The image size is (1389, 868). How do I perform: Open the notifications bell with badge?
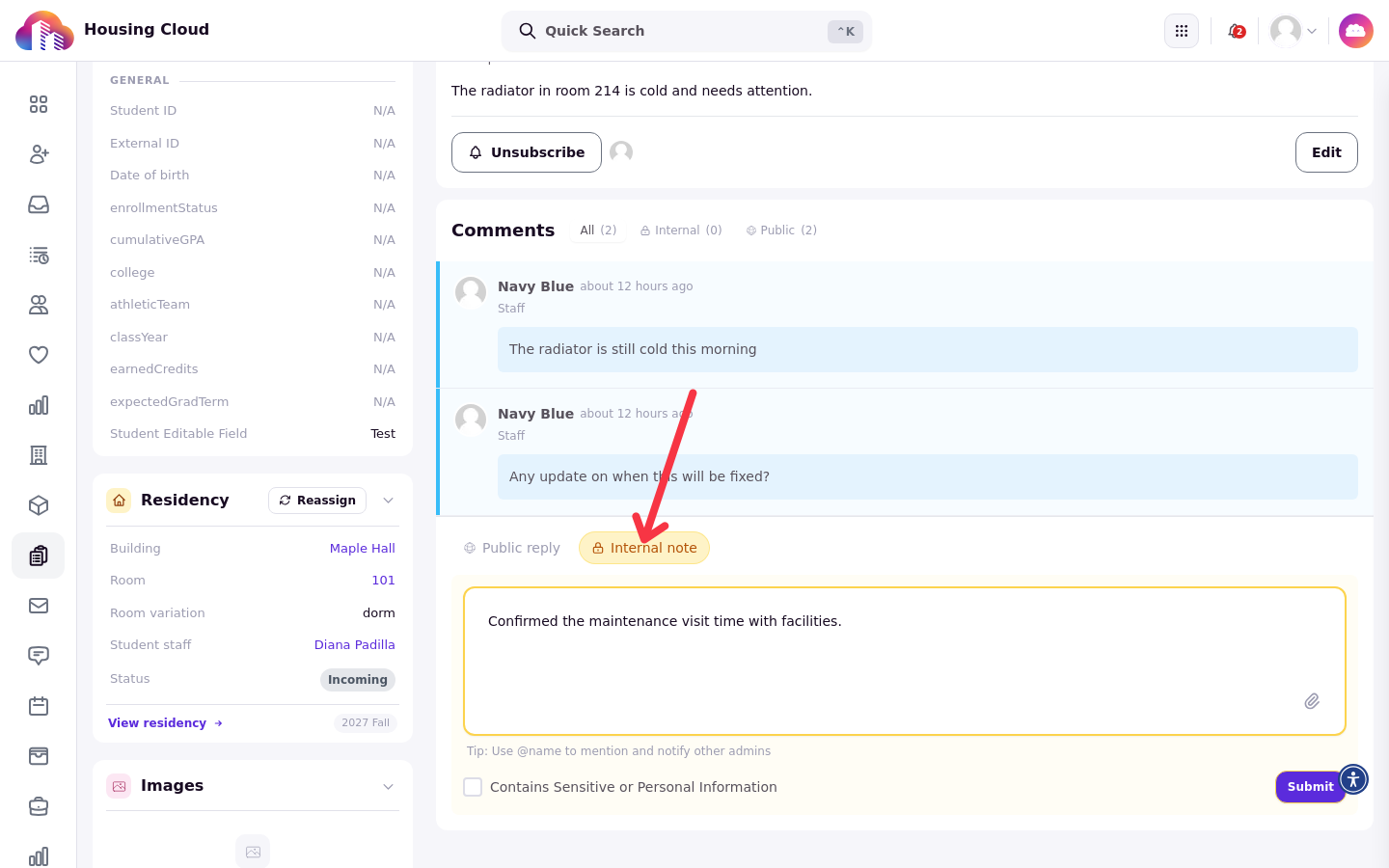point(1236,31)
